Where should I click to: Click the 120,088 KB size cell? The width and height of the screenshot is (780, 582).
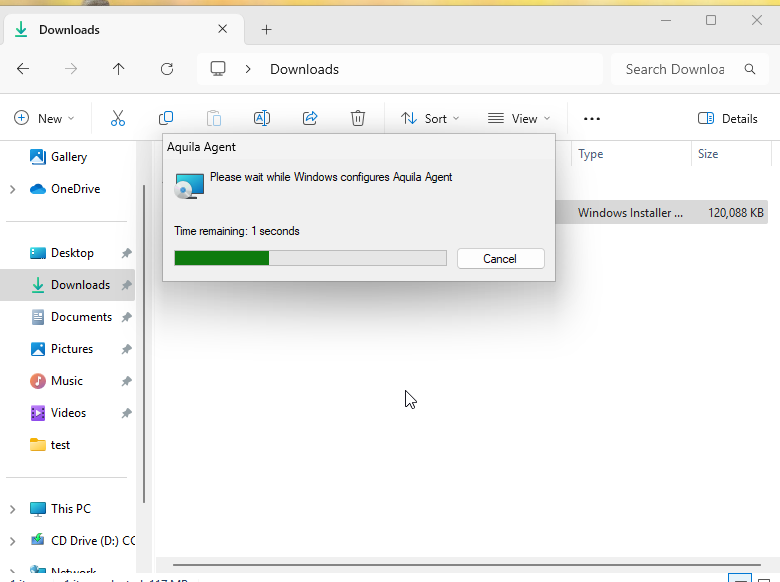(736, 213)
